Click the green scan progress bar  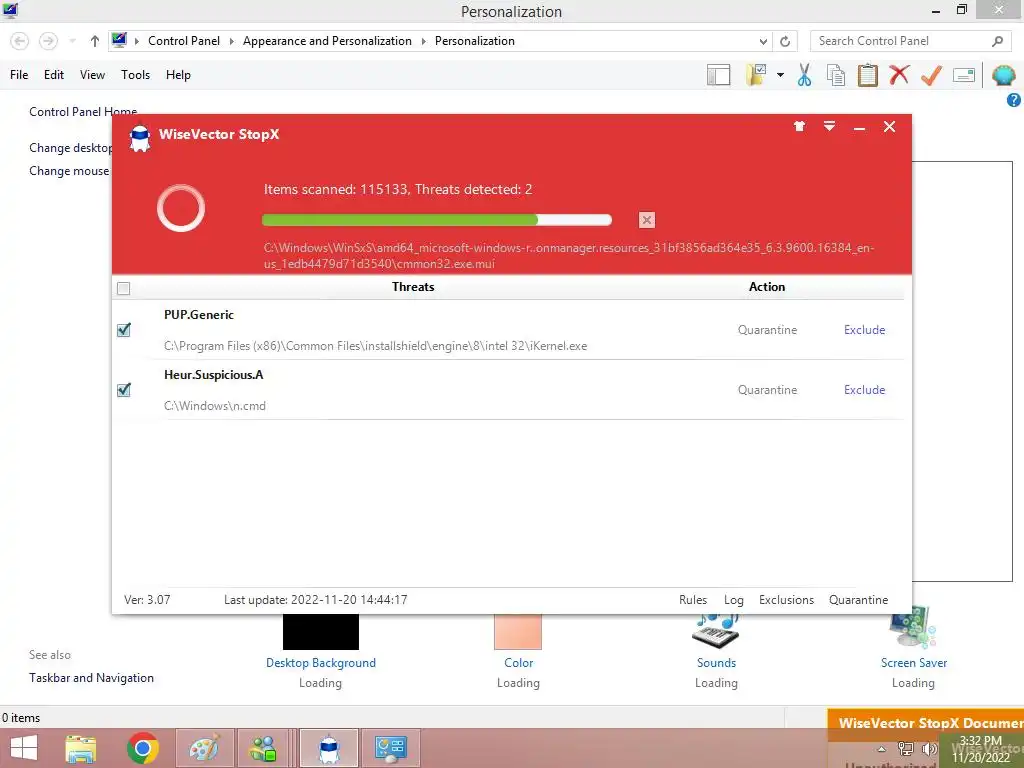436,220
